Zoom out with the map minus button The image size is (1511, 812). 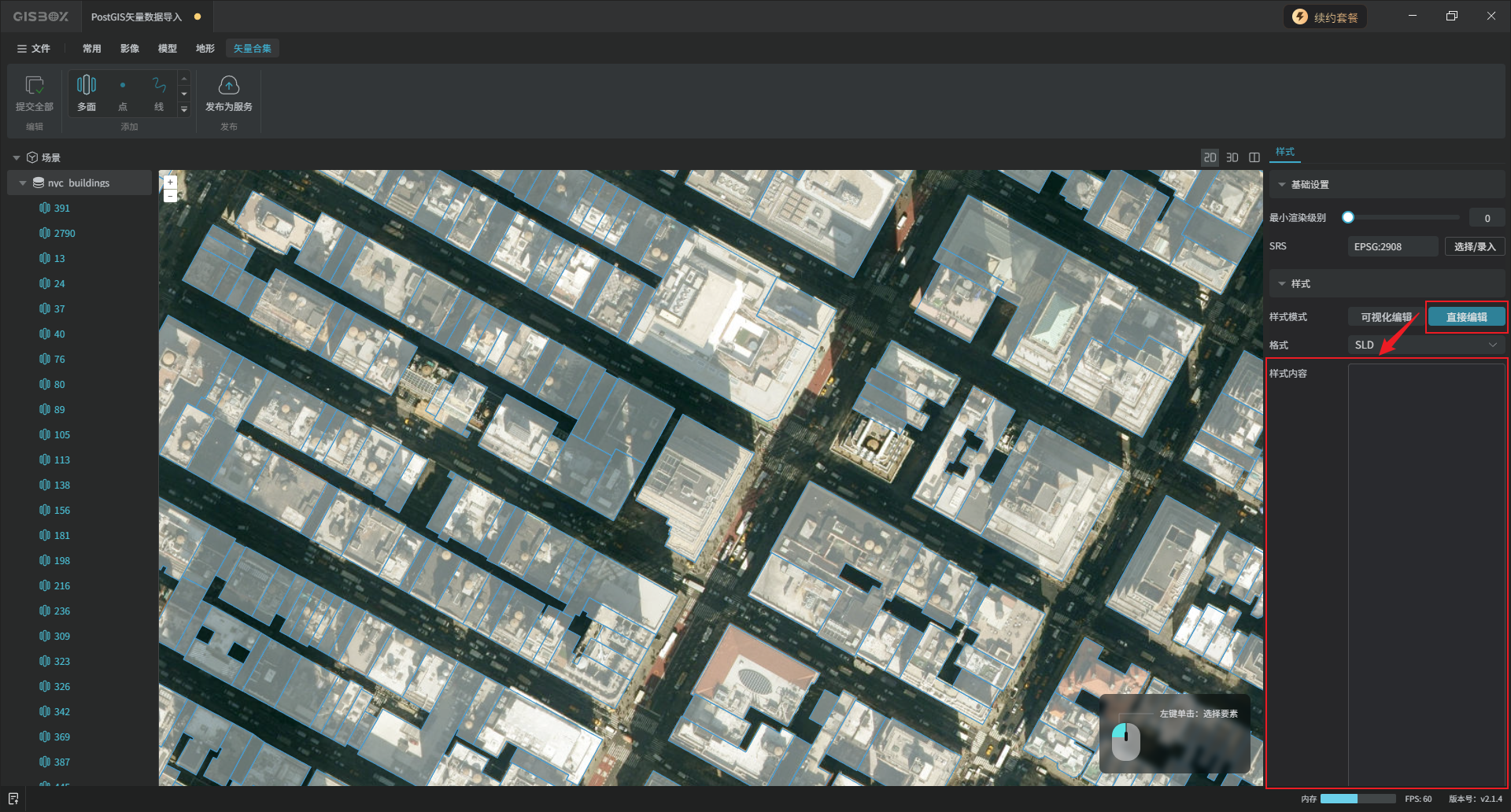[170, 196]
